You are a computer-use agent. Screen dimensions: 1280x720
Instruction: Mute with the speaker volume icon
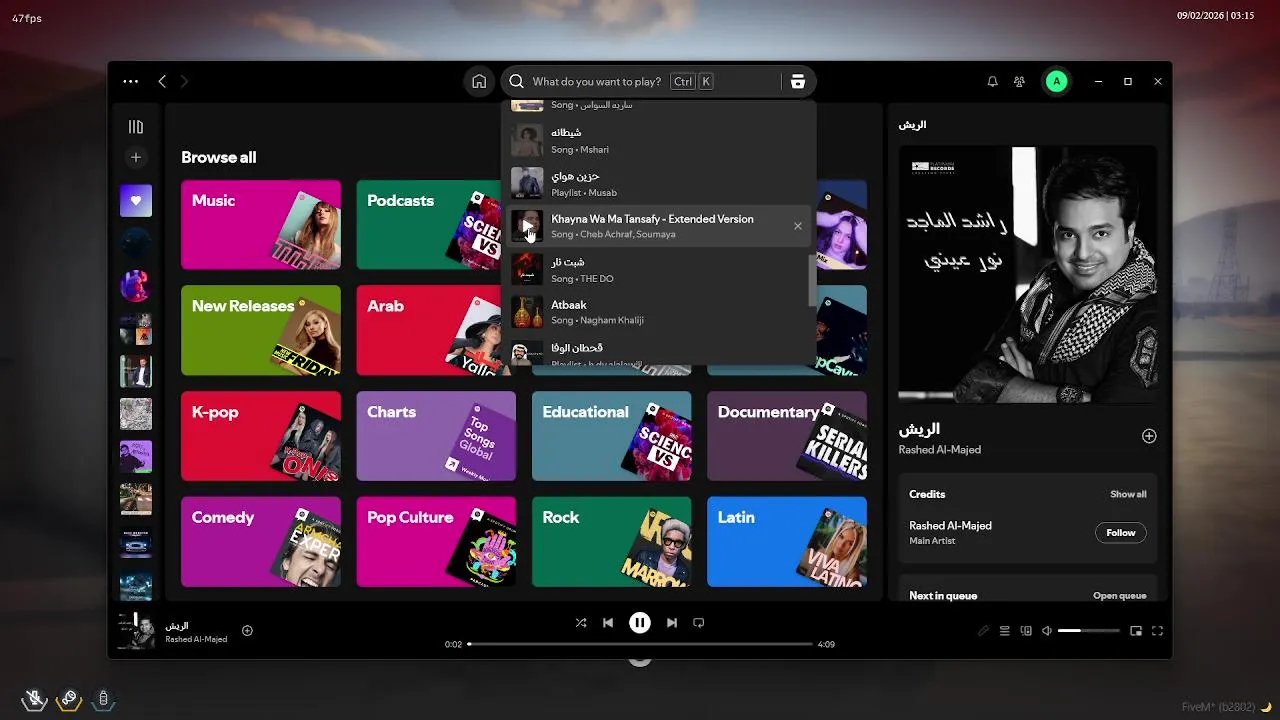pos(1047,631)
